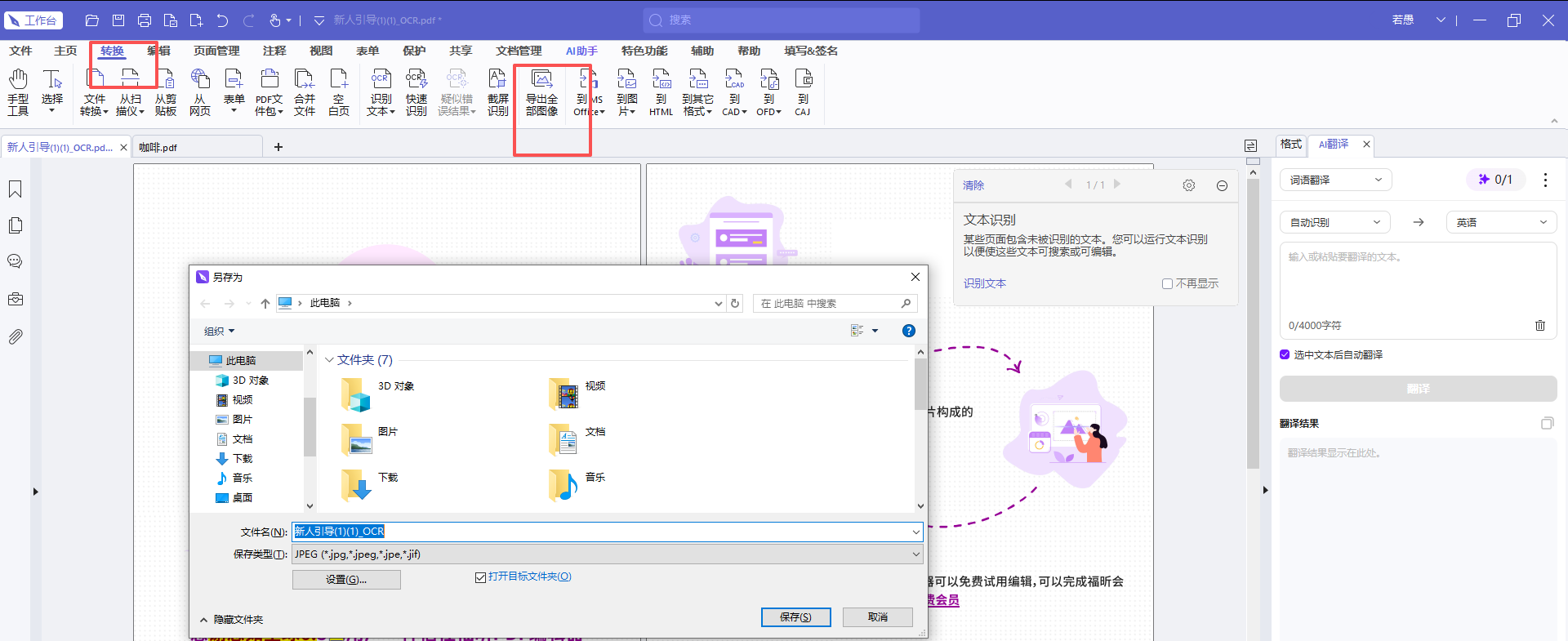
Task: Check the 不再显示 checkbox
Action: pos(1167,283)
